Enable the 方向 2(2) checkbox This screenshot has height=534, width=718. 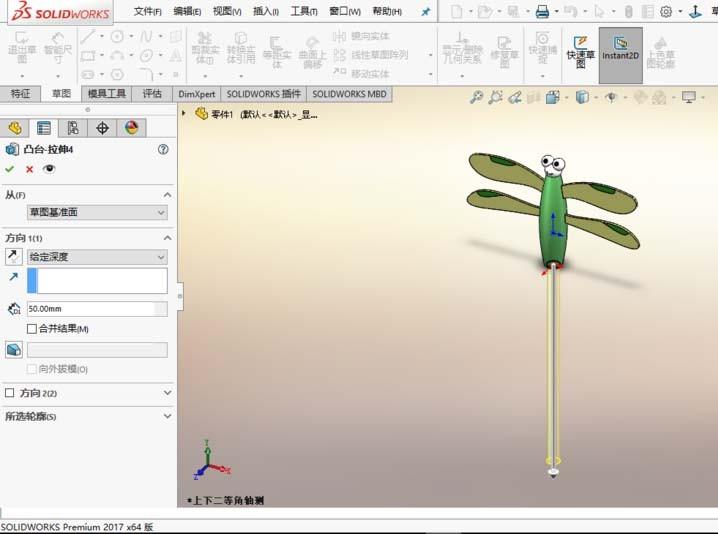10,393
